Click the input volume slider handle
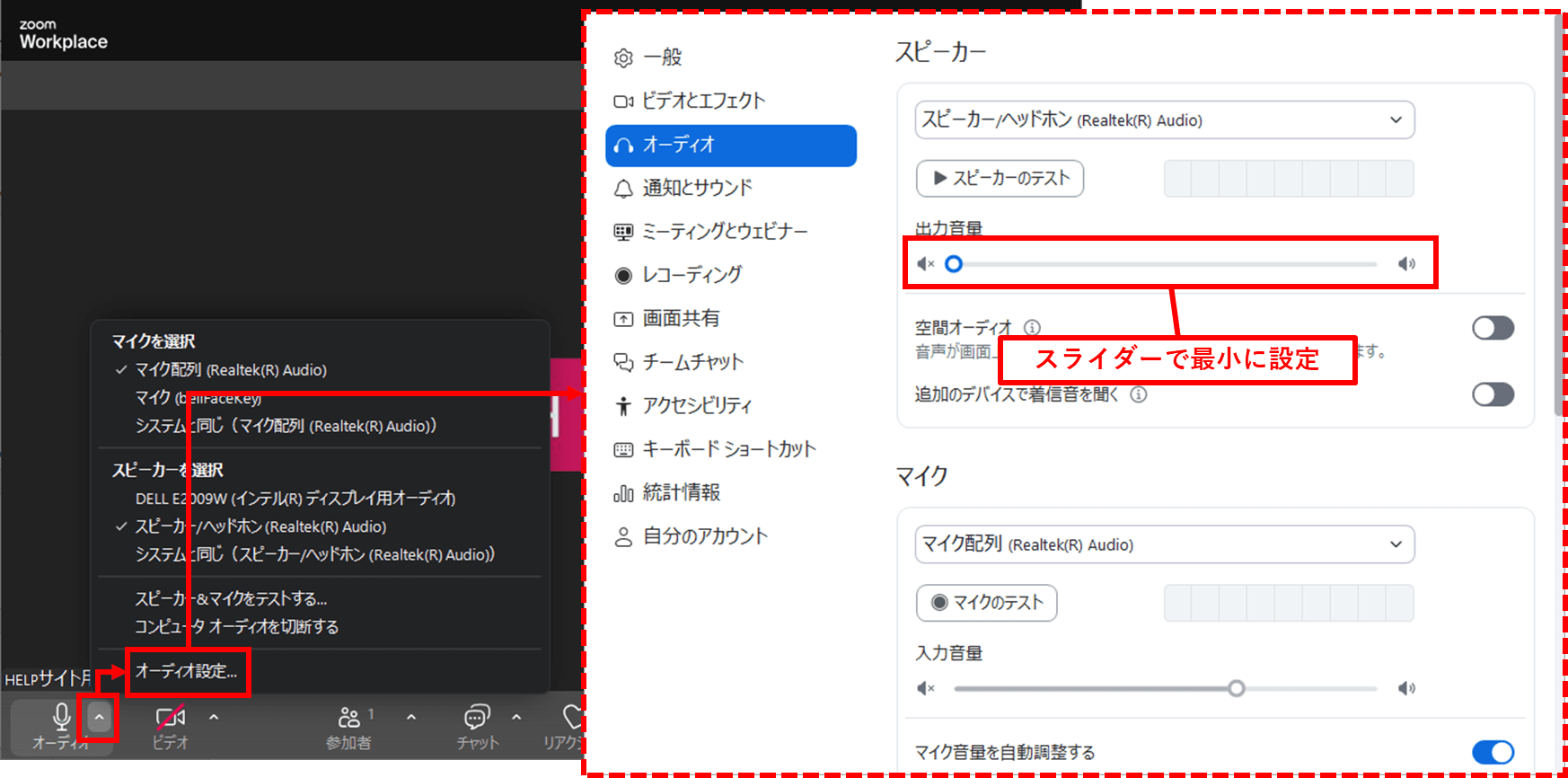 [1237, 688]
